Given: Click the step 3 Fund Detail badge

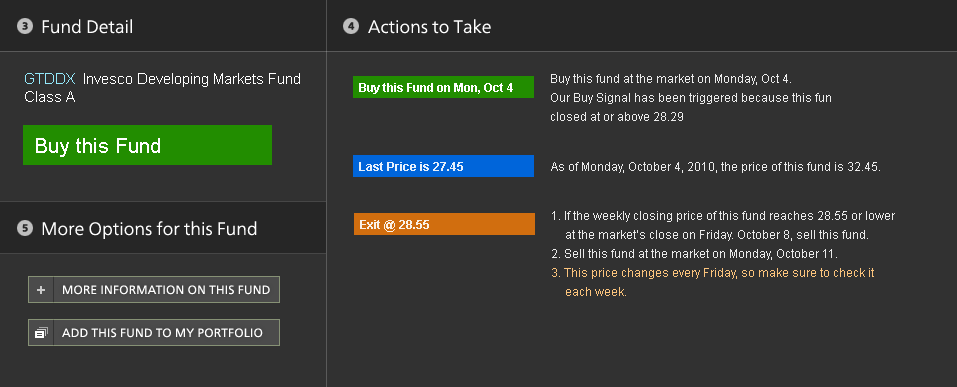Looking at the screenshot, I should 24,27.
